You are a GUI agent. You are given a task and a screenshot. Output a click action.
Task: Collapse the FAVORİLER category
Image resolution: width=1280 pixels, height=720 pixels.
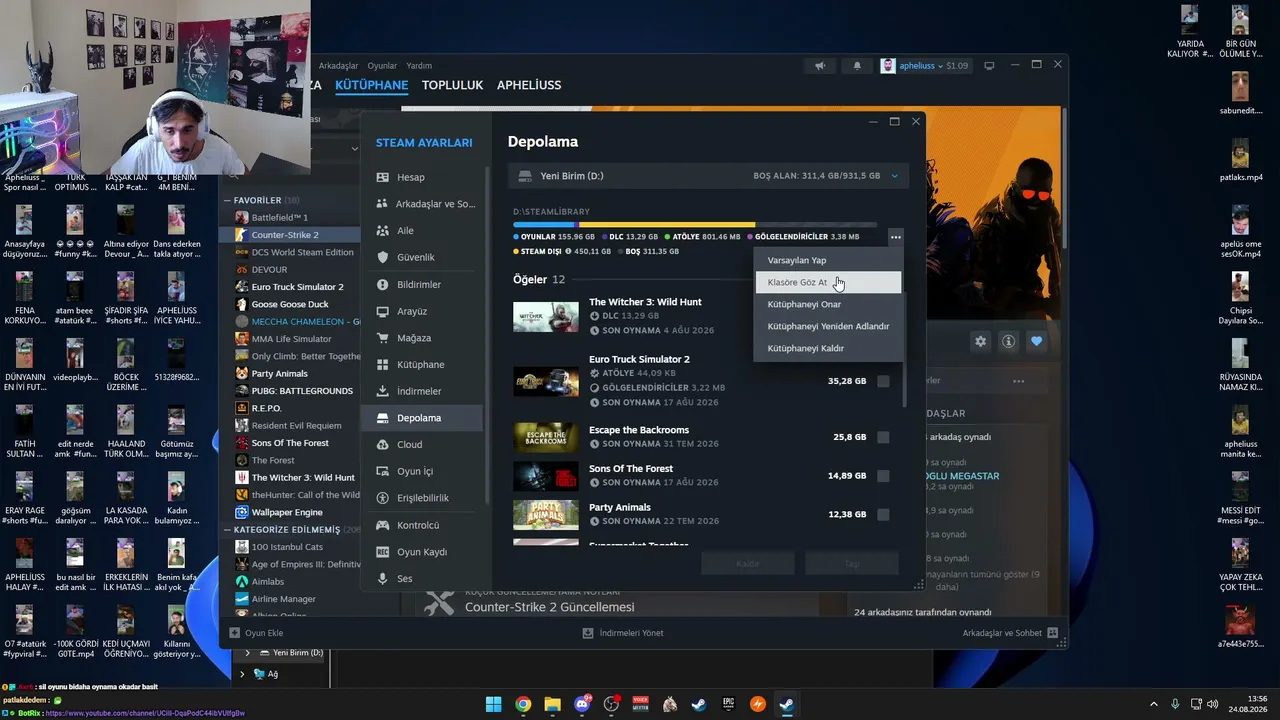click(227, 200)
